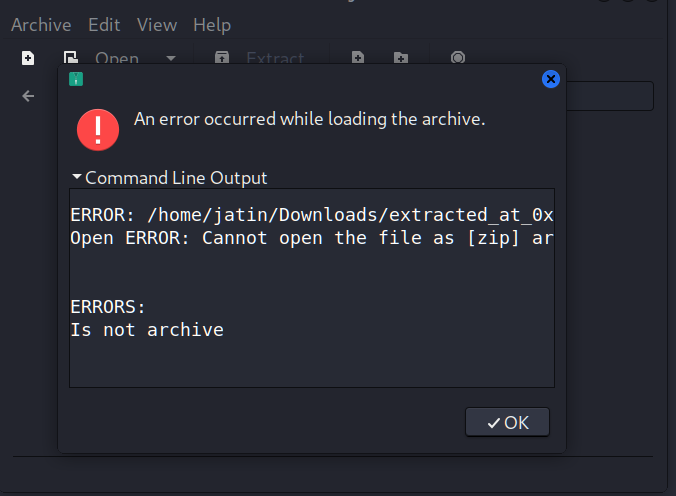
Task: Expand the Open recent dropdown arrow
Action: [x=171, y=58]
